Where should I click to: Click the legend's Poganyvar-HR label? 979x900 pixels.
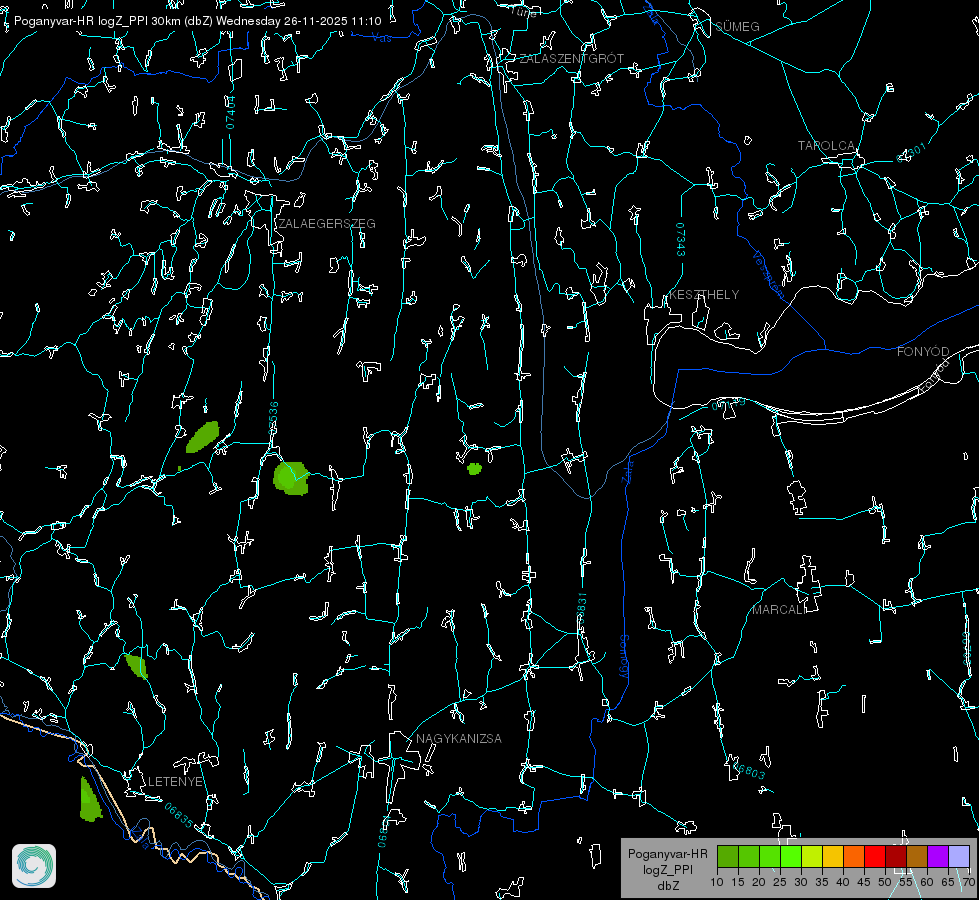click(x=667, y=853)
